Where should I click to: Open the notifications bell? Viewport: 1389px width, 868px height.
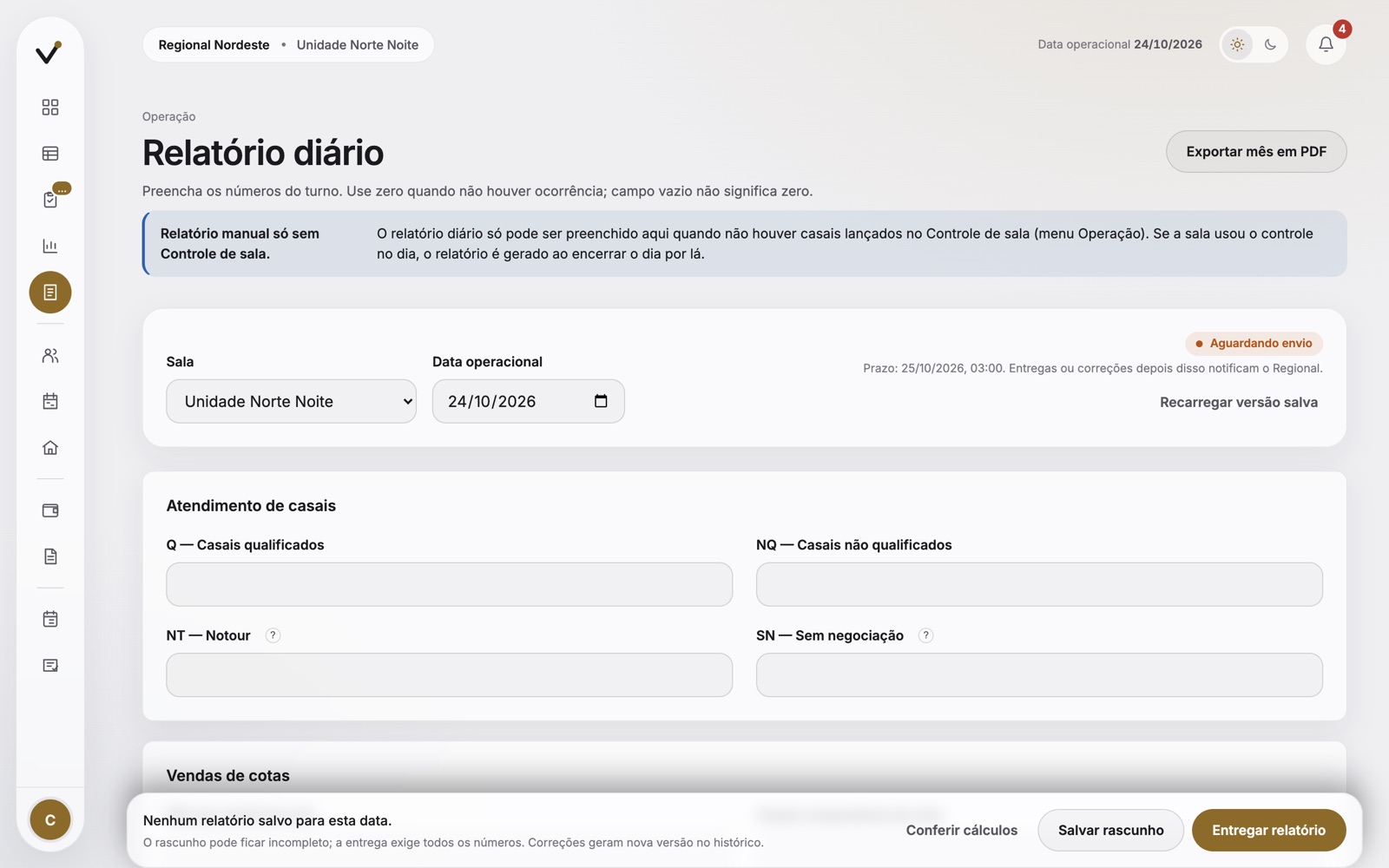pyautogui.click(x=1326, y=44)
